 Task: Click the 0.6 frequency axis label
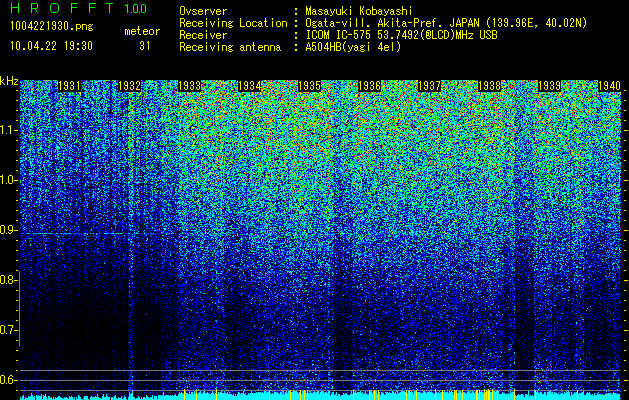[x=8, y=380]
